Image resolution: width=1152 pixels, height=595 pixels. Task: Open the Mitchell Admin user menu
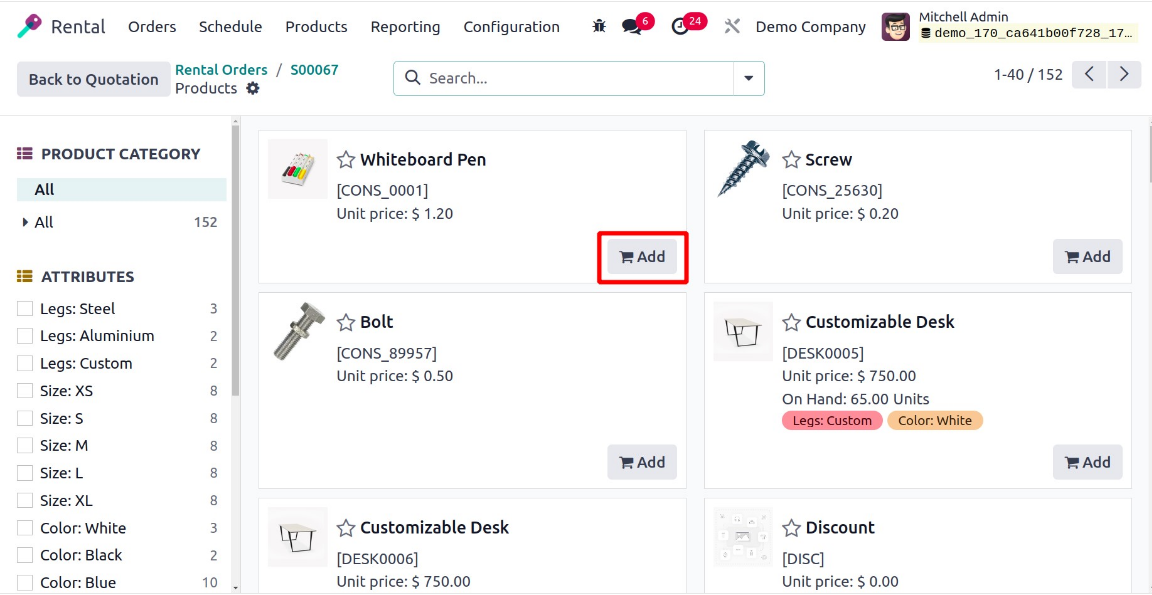pos(964,16)
